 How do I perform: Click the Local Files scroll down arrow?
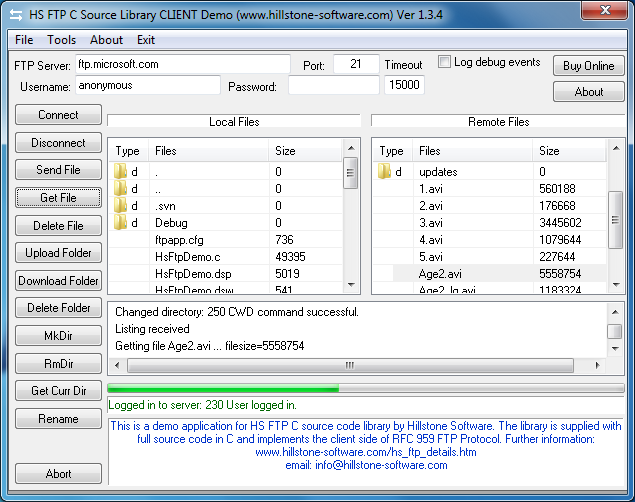tap(351, 285)
